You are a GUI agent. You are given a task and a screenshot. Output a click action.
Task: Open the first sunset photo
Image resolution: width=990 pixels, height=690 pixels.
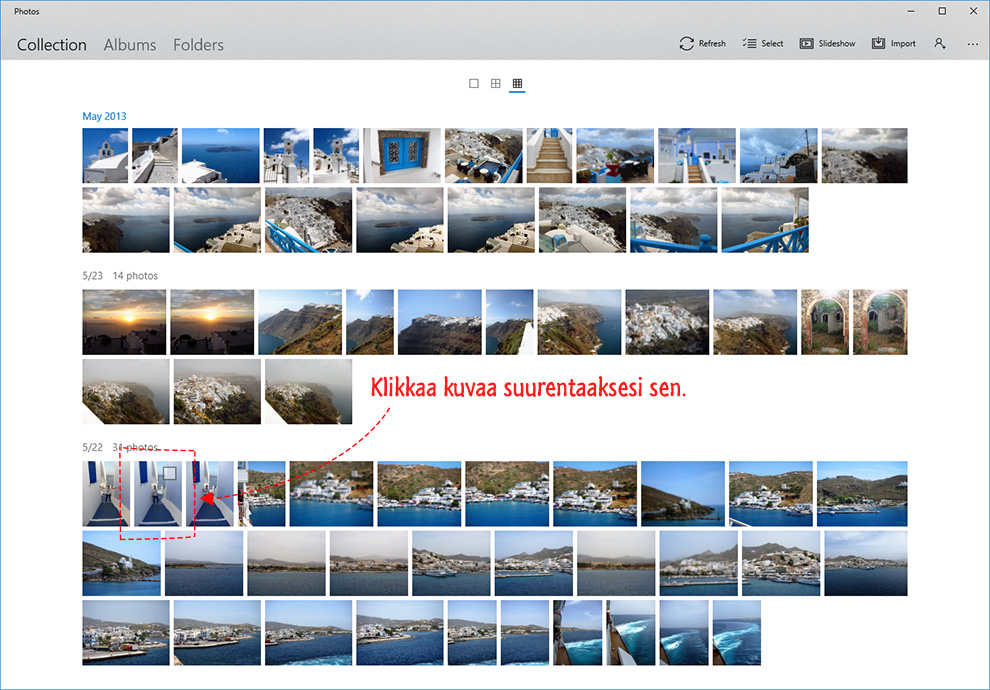(124, 322)
